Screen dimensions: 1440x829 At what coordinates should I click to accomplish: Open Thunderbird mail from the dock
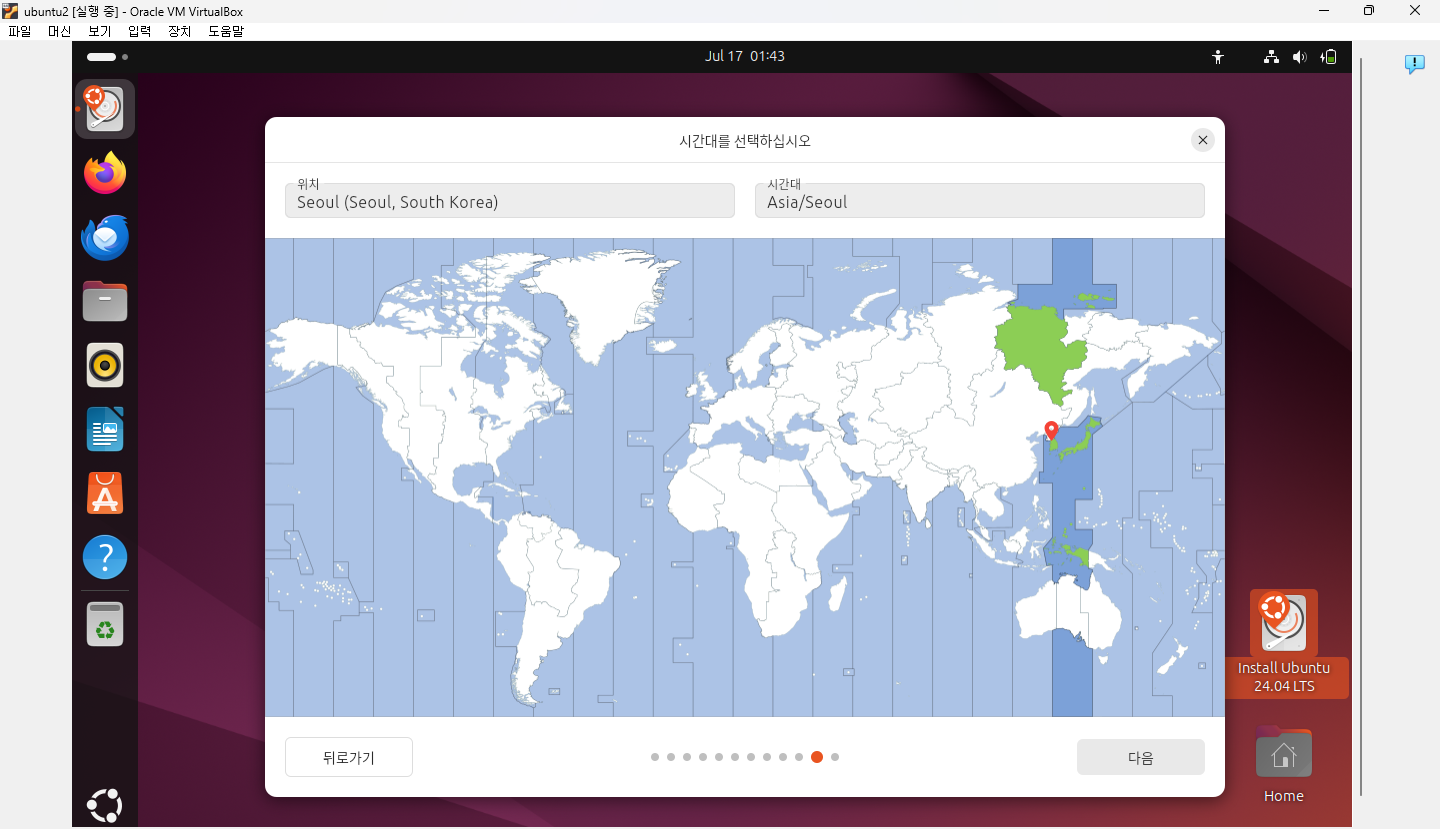[105, 237]
